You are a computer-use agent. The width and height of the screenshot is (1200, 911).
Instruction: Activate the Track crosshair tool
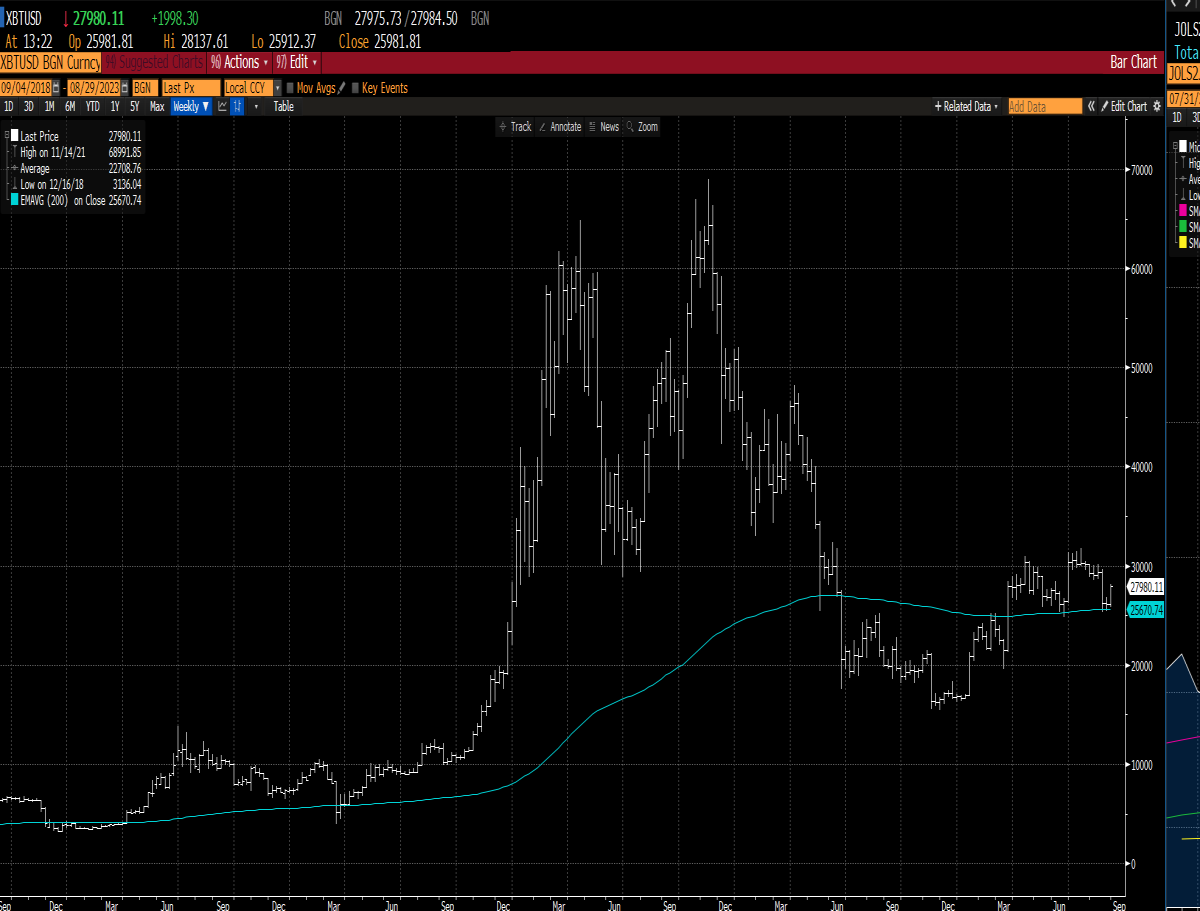click(x=515, y=127)
